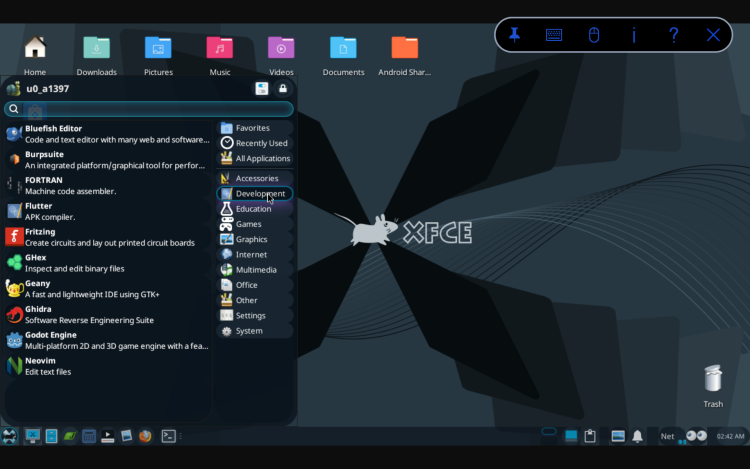Viewport: 750px width, 469px height.
Task: Select the Settings category
Action: pyautogui.click(x=255, y=316)
